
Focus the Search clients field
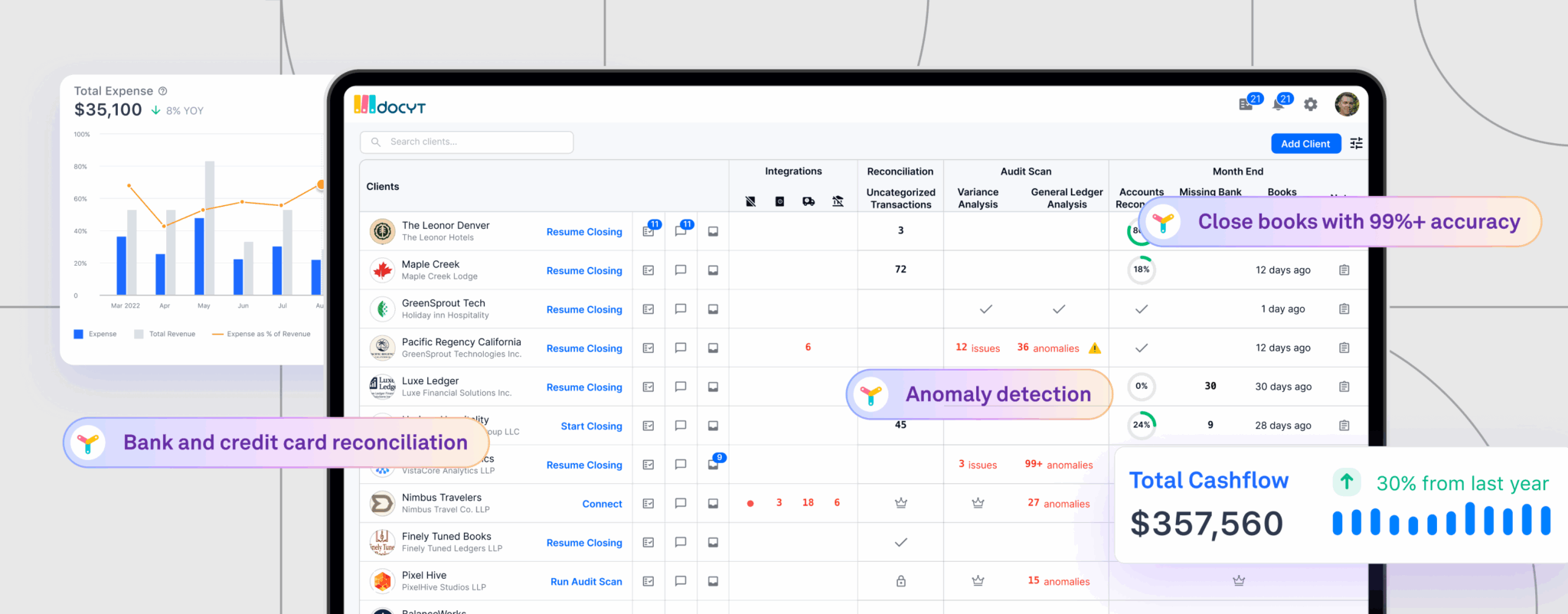coord(467,142)
